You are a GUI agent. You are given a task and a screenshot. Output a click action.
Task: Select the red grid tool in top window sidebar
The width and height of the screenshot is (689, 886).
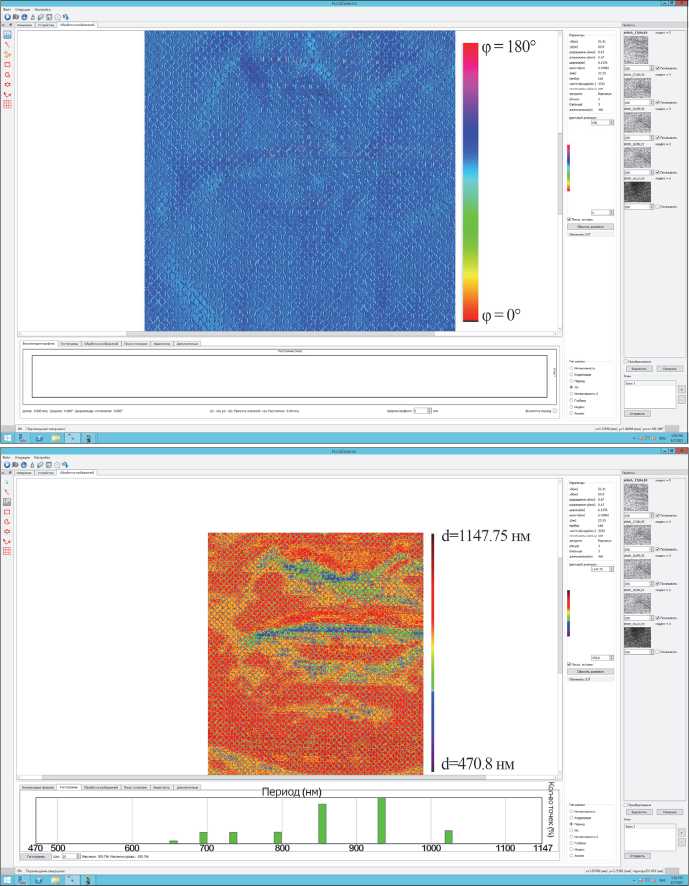[x=7, y=105]
